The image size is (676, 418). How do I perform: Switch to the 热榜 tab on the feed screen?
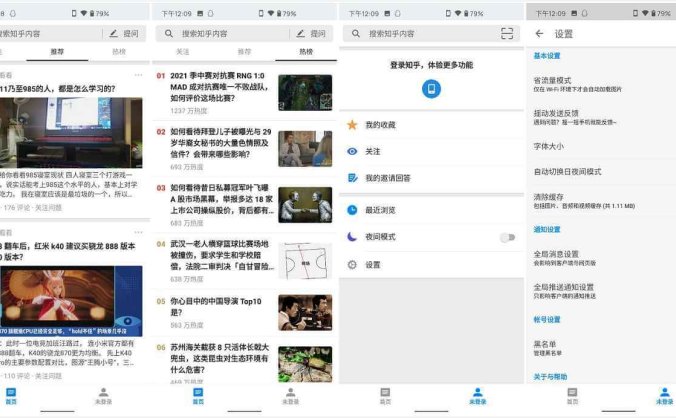click(119, 51)
